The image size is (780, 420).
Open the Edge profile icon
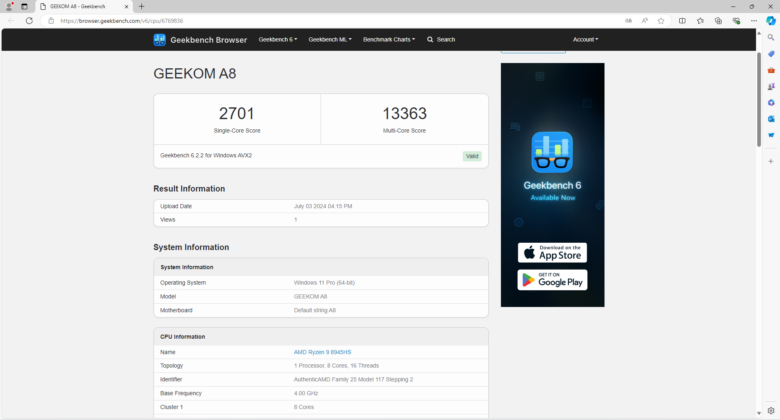coord(9,6)
